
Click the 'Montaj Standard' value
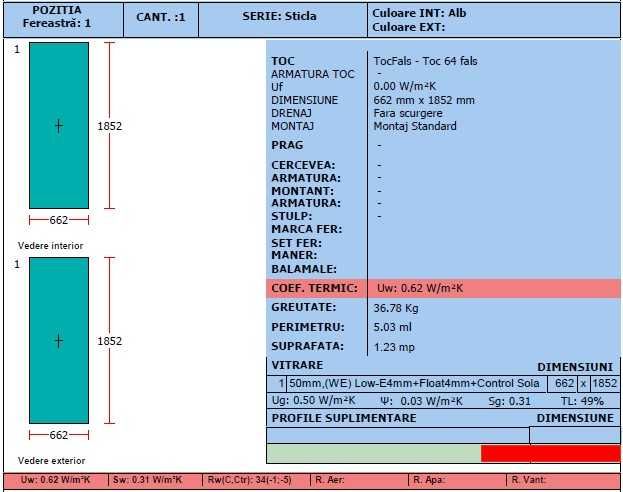[415, 126]
